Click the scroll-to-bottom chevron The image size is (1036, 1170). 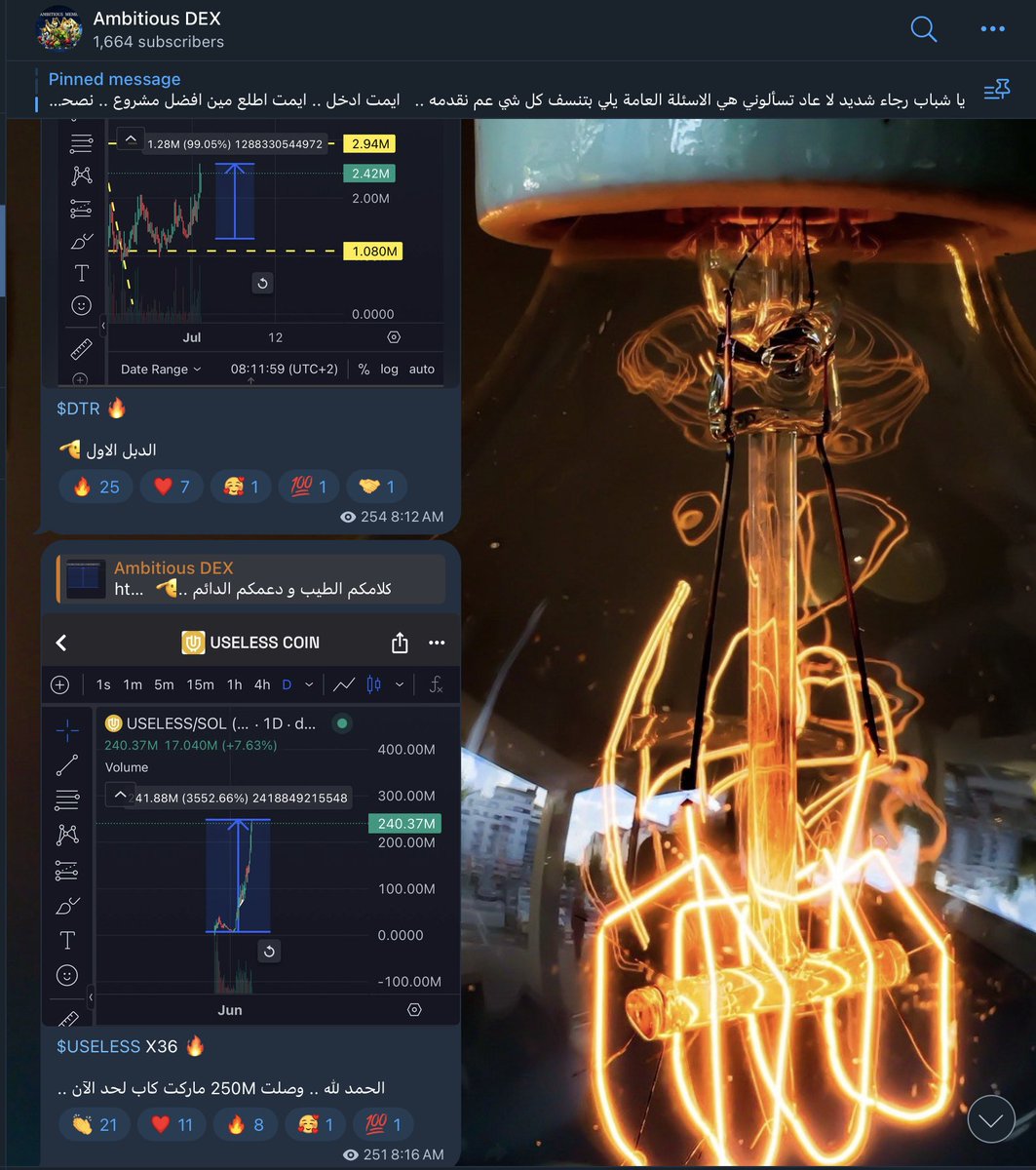(x=991, y=1118)
